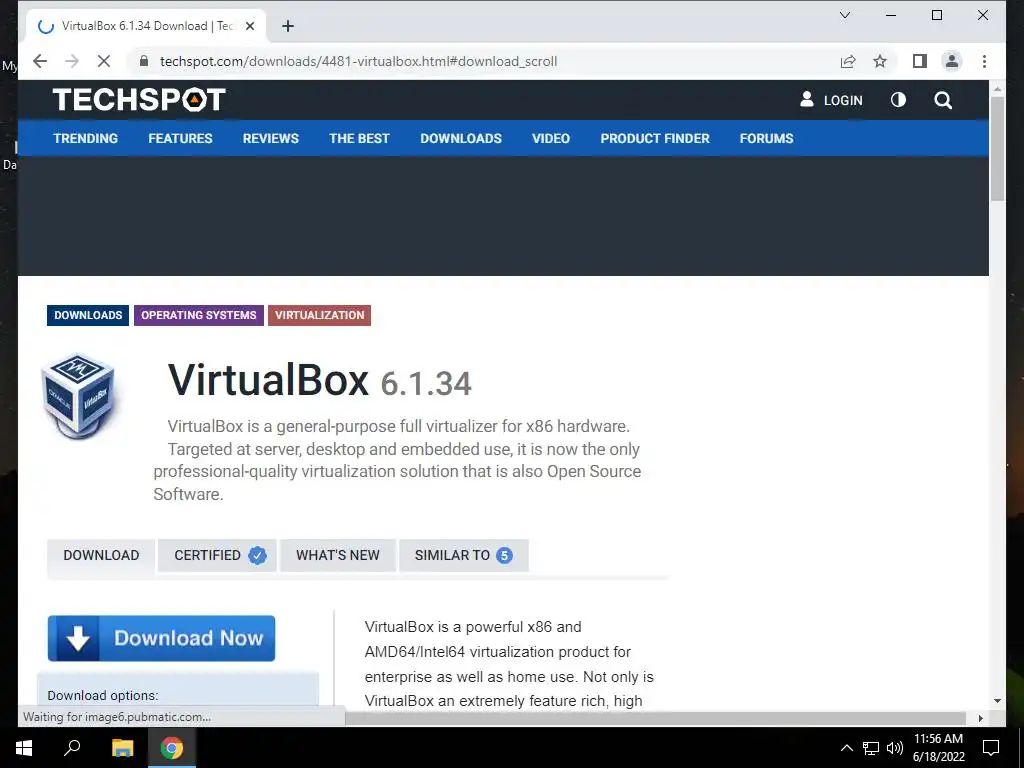Stop page loading with the X button
The width and height of the screenshot is (1024, 768).
coord(104,61)
